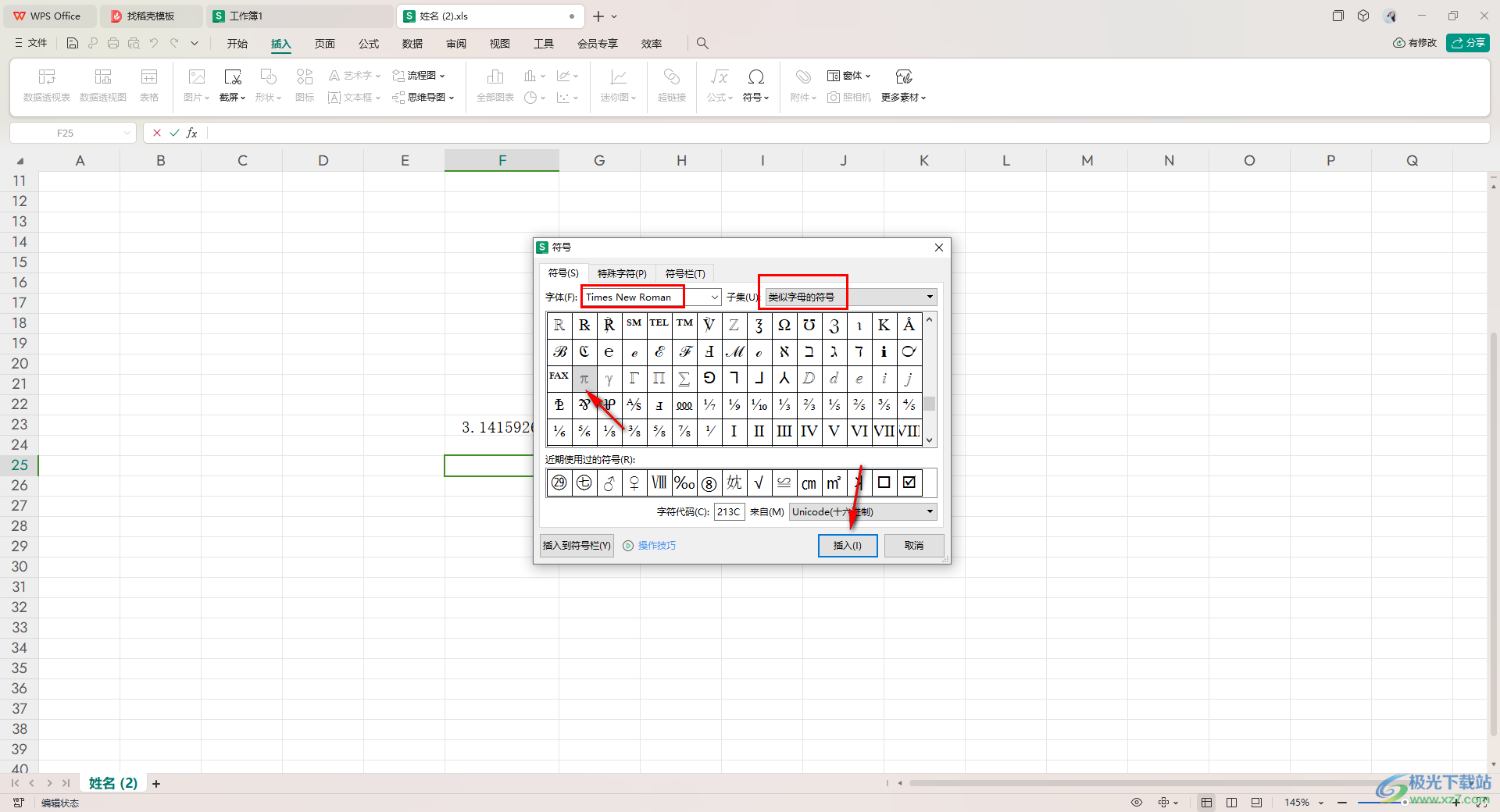Click the 有修改 changes status button
The width and height of the screenshot is (1500, 812).
point(1415,43)
